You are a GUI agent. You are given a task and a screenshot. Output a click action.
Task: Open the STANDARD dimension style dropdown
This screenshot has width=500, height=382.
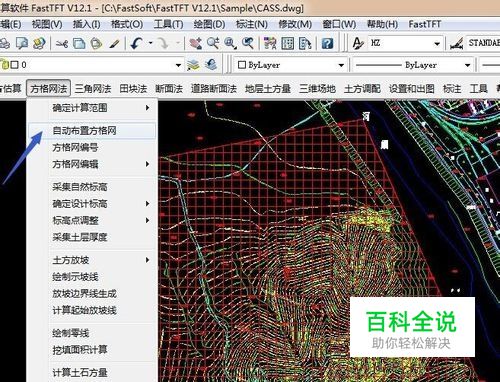[x=483, y=43]
